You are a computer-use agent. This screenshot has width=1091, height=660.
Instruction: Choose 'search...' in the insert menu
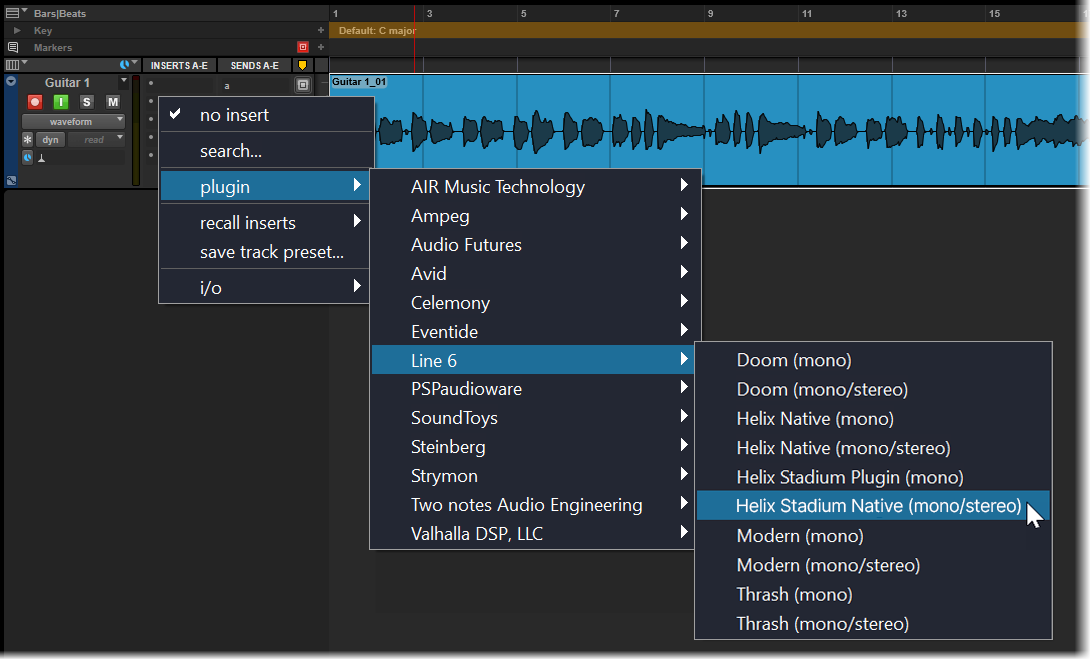click(266, 151)
